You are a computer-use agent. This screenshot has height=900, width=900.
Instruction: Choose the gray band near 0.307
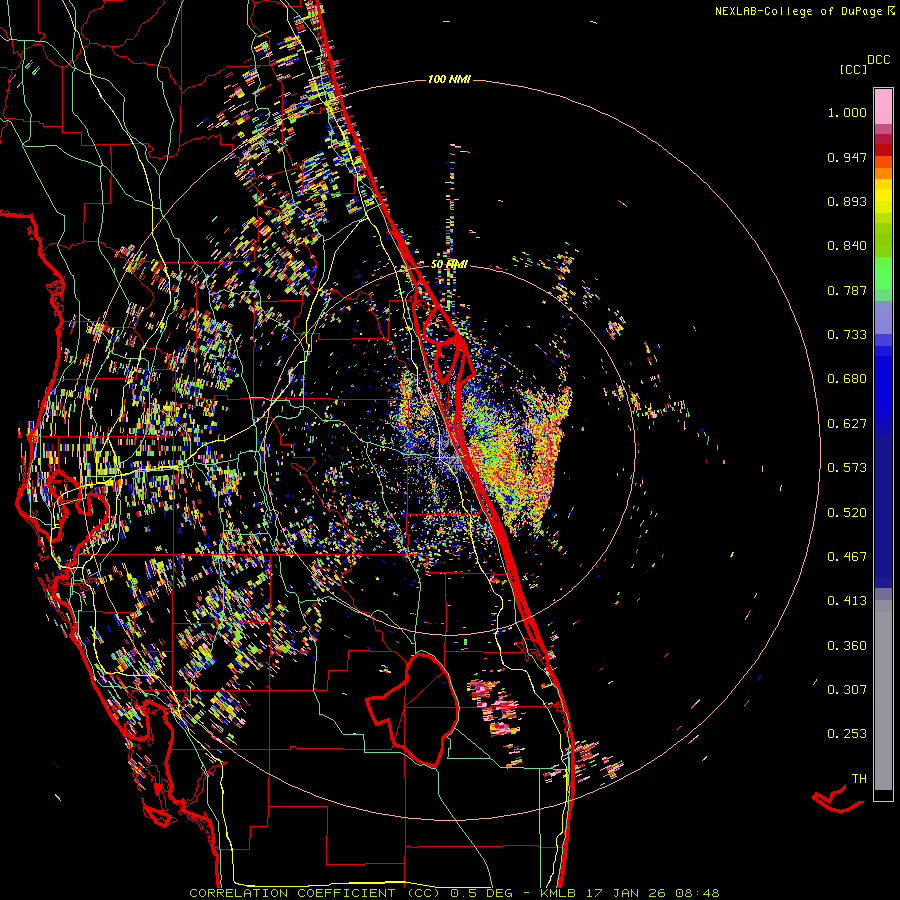pos(883,690)
